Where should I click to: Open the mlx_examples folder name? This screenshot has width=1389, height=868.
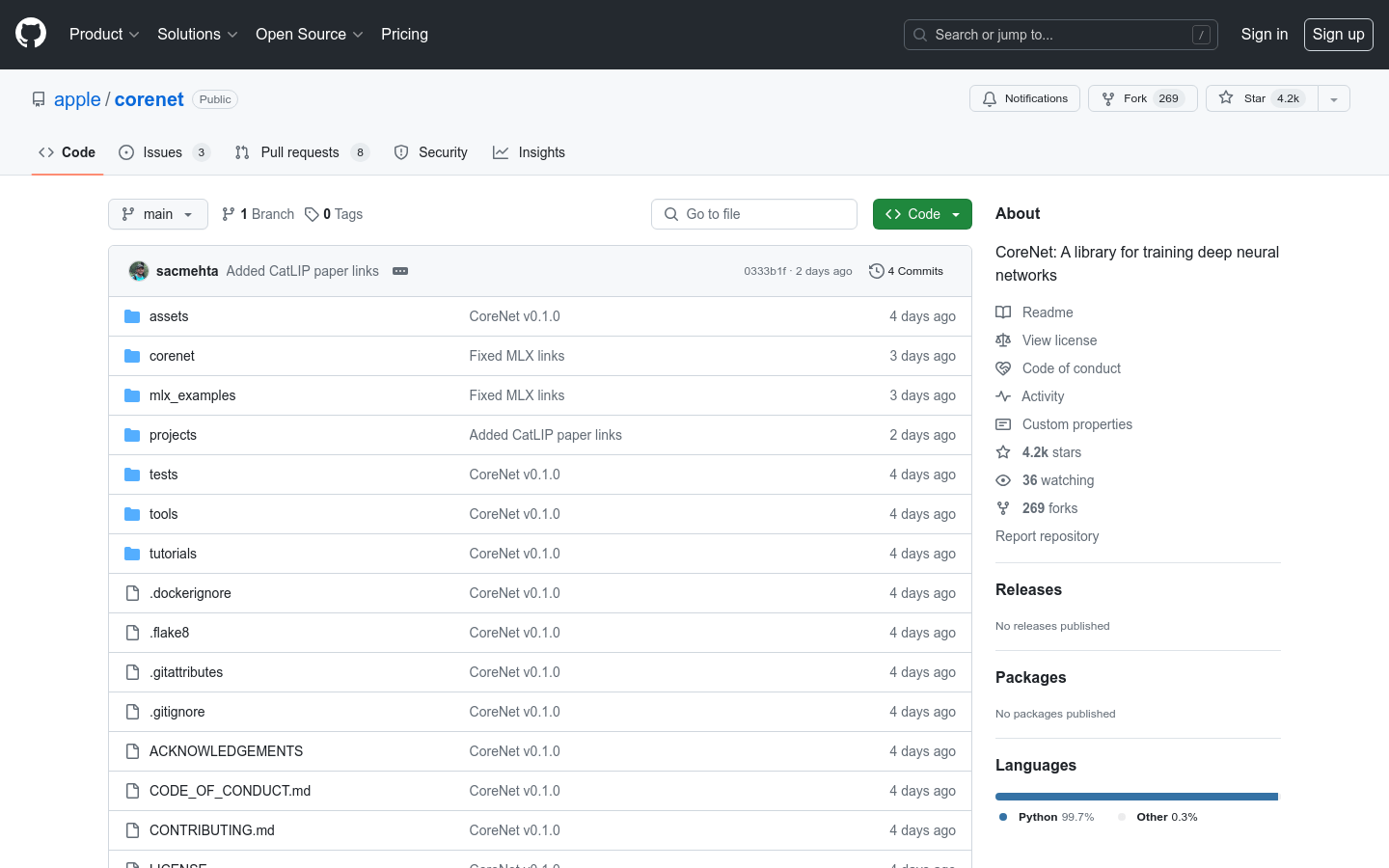pyautogui.click(x=192, y=395)
